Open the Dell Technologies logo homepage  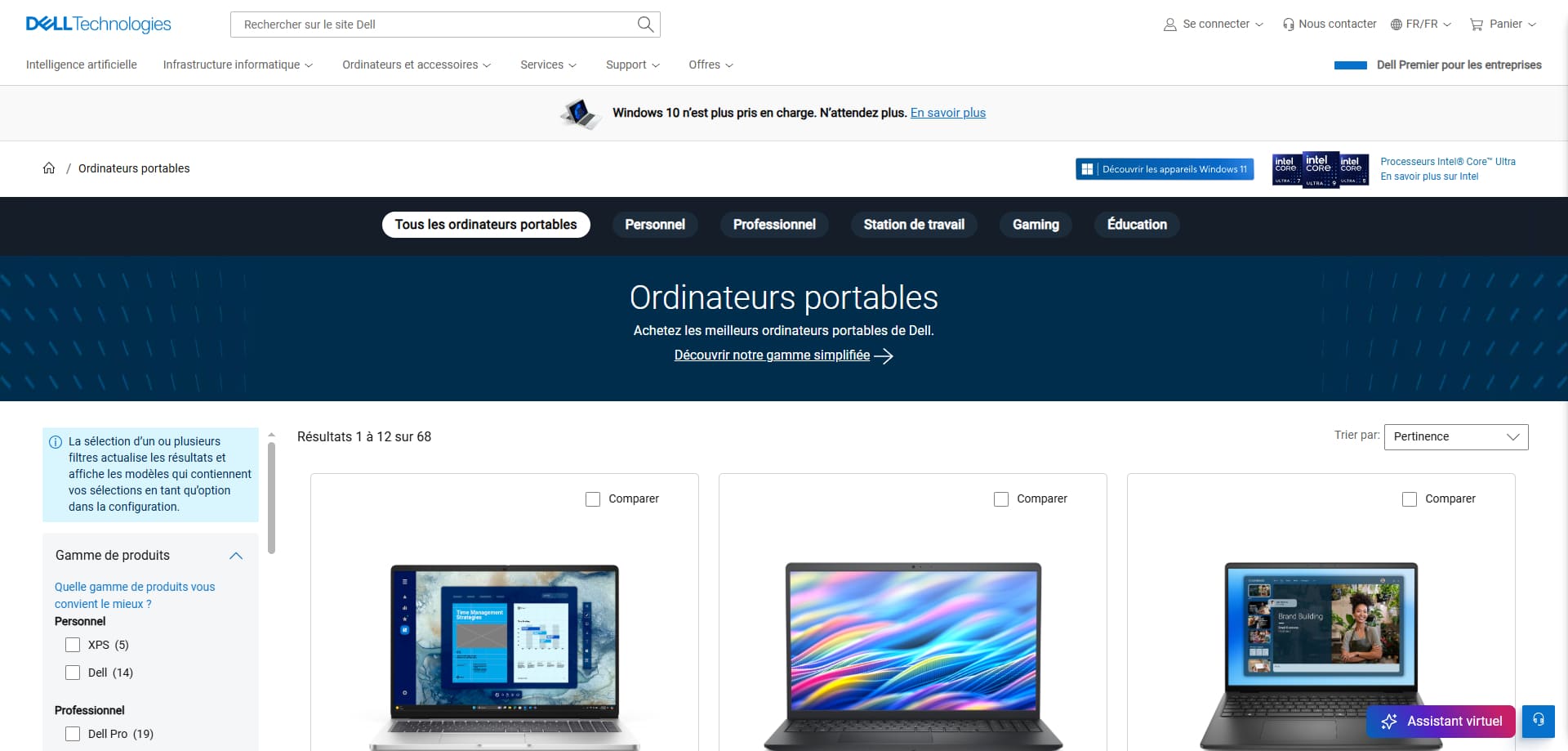coord(99,25)
